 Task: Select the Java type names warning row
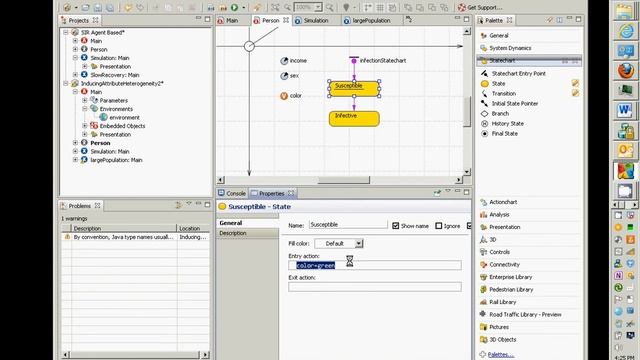136,237
